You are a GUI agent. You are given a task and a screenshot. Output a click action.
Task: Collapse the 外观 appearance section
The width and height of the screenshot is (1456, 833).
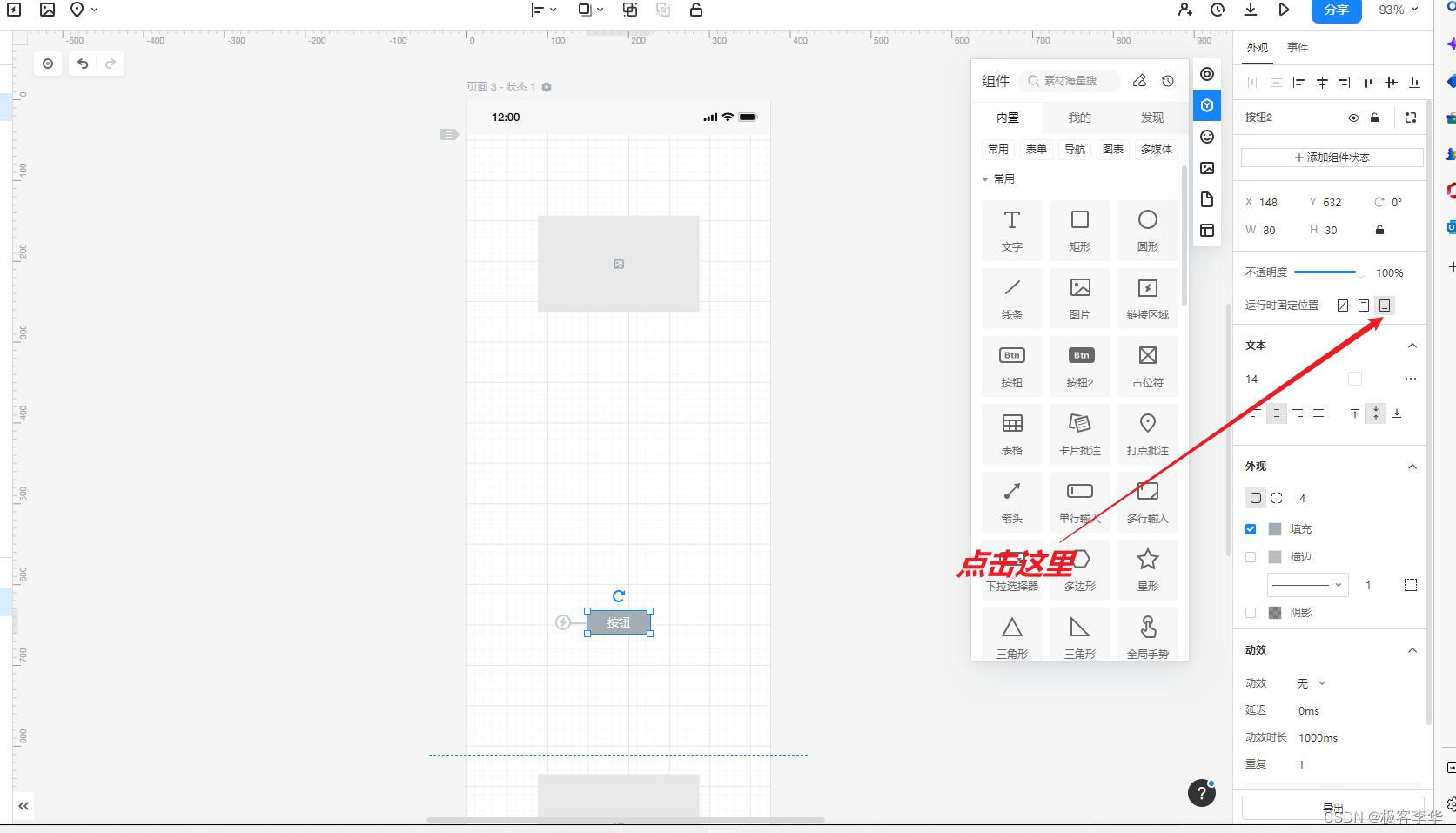(x=1412, y=467)
